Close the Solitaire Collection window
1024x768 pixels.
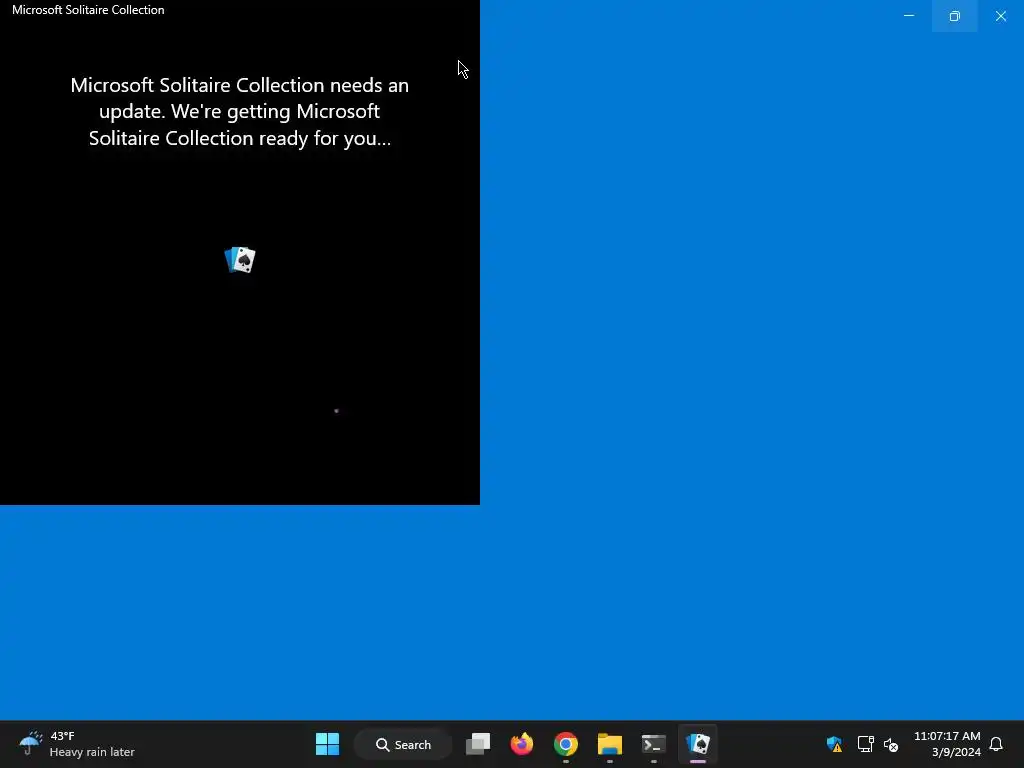(x=1000, y=16)
